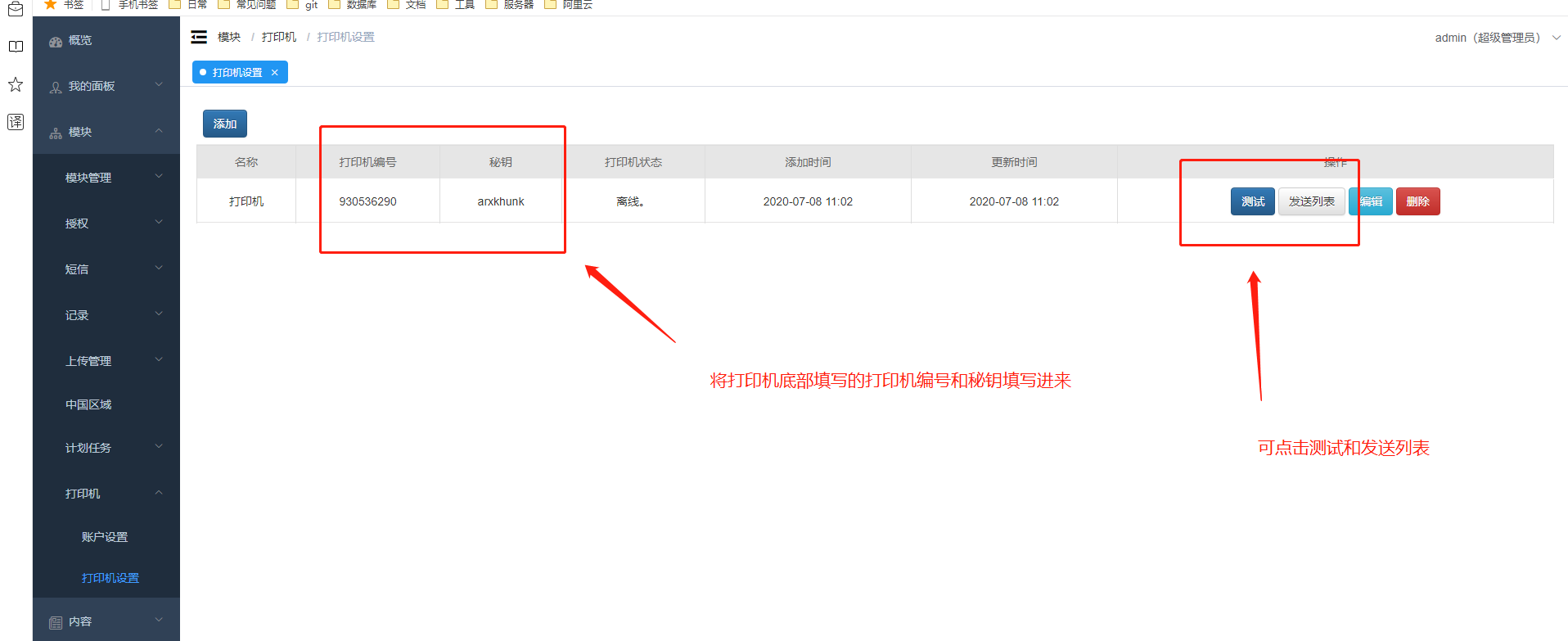Click the 打印机设置 breadcrumb text
This screenshot has width=1568, height=641.
click(x=346, y=37)
